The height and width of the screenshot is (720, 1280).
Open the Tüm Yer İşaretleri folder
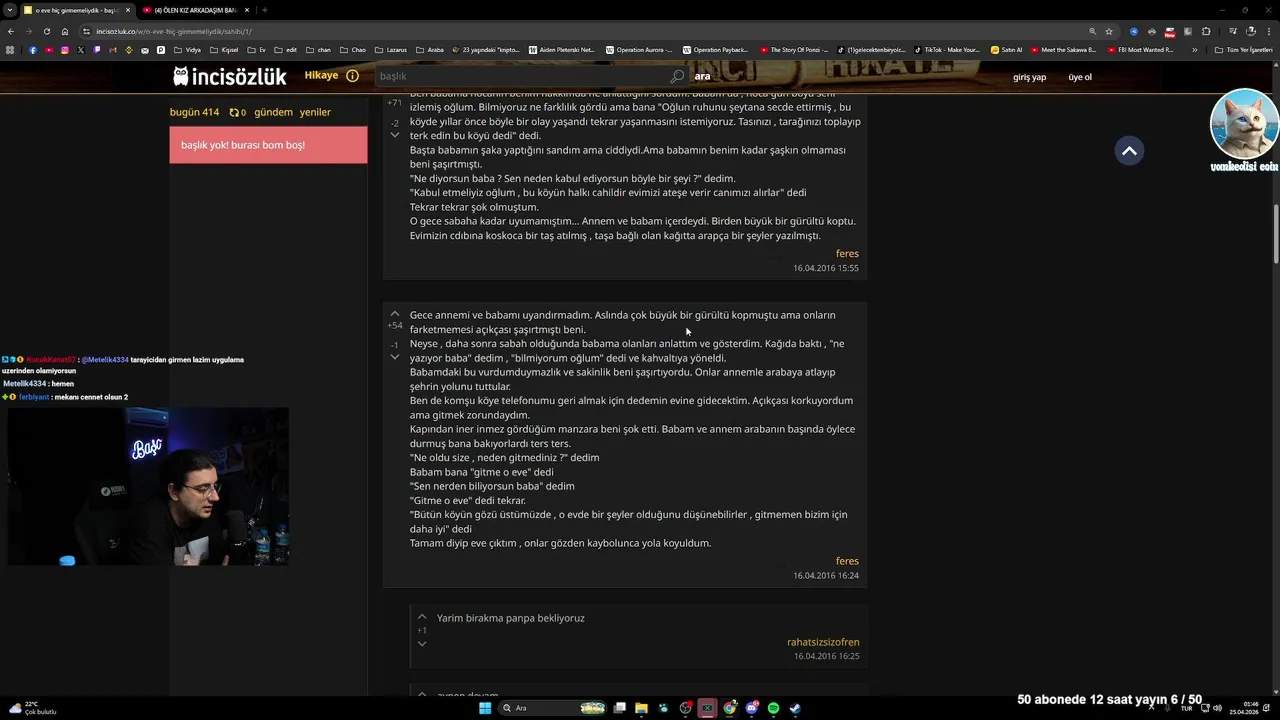[x=1244, y=50]
